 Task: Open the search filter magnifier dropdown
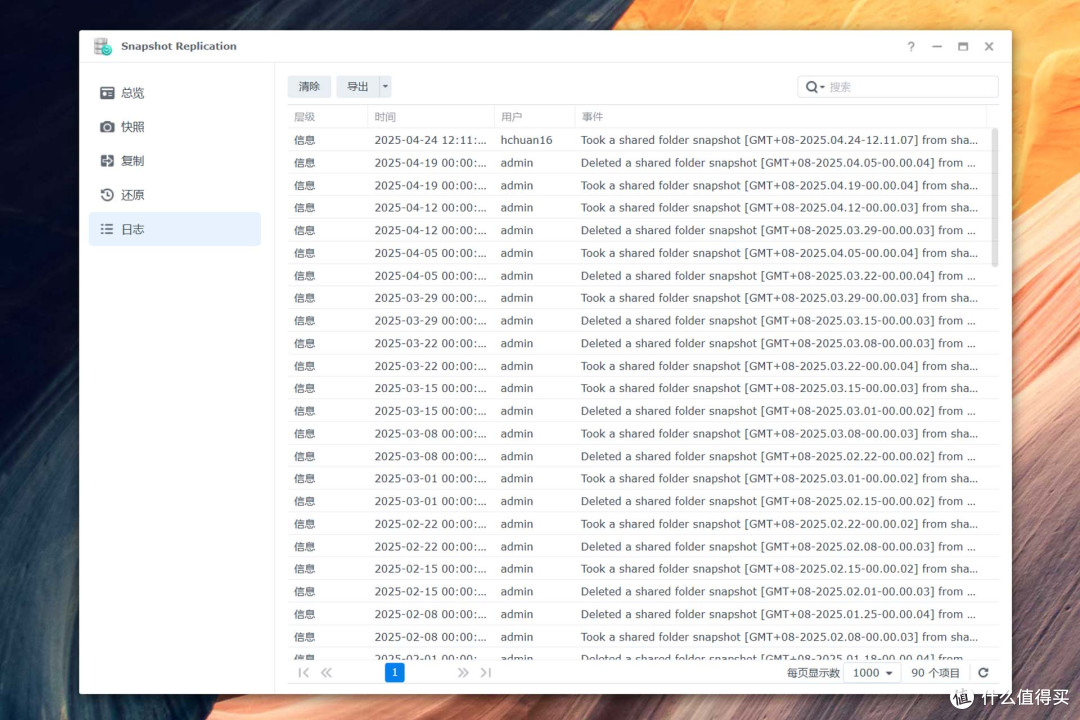pos(815,87)
